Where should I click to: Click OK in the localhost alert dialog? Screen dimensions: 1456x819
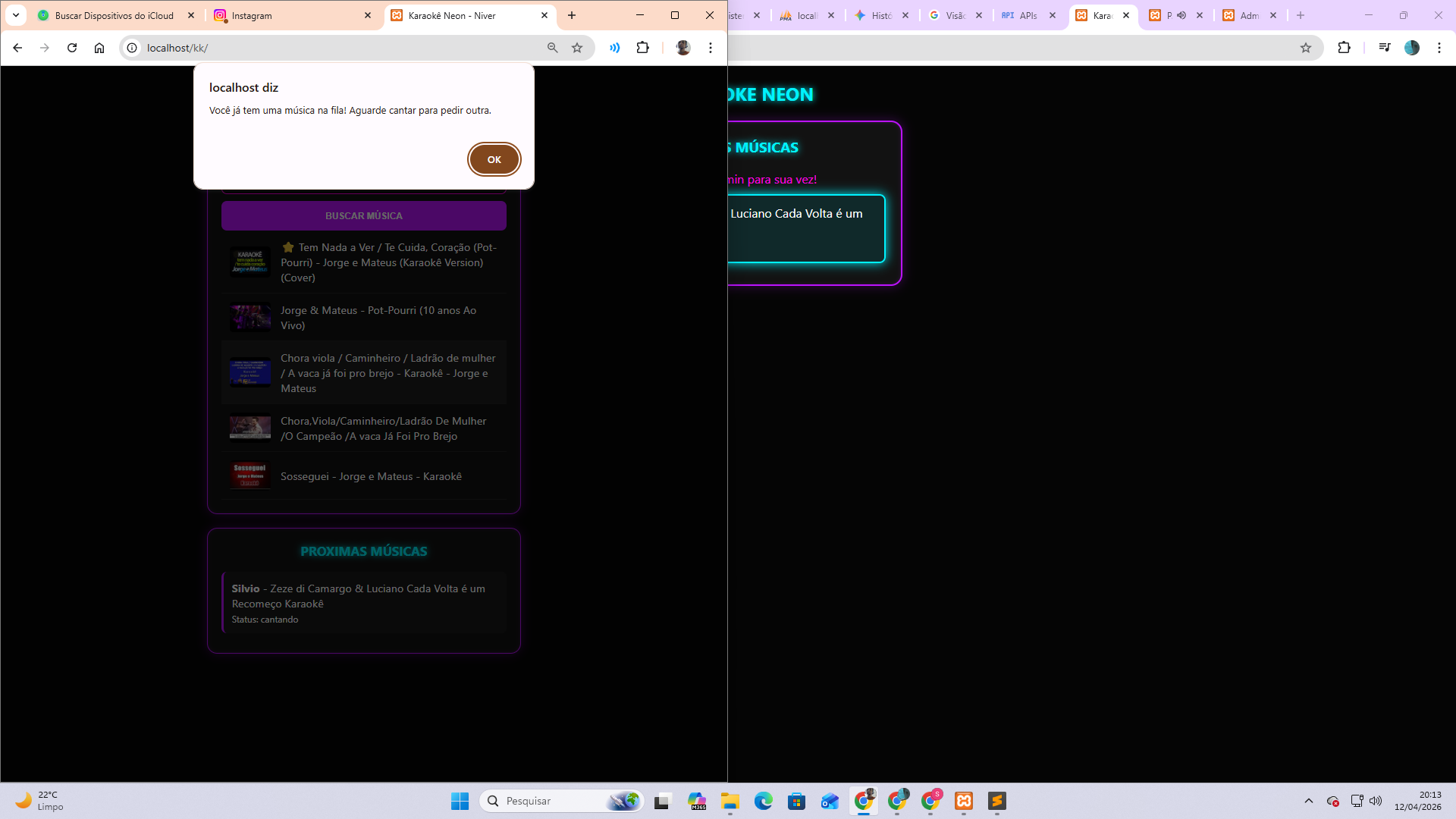pyautogui.click(x=494, y=159)
